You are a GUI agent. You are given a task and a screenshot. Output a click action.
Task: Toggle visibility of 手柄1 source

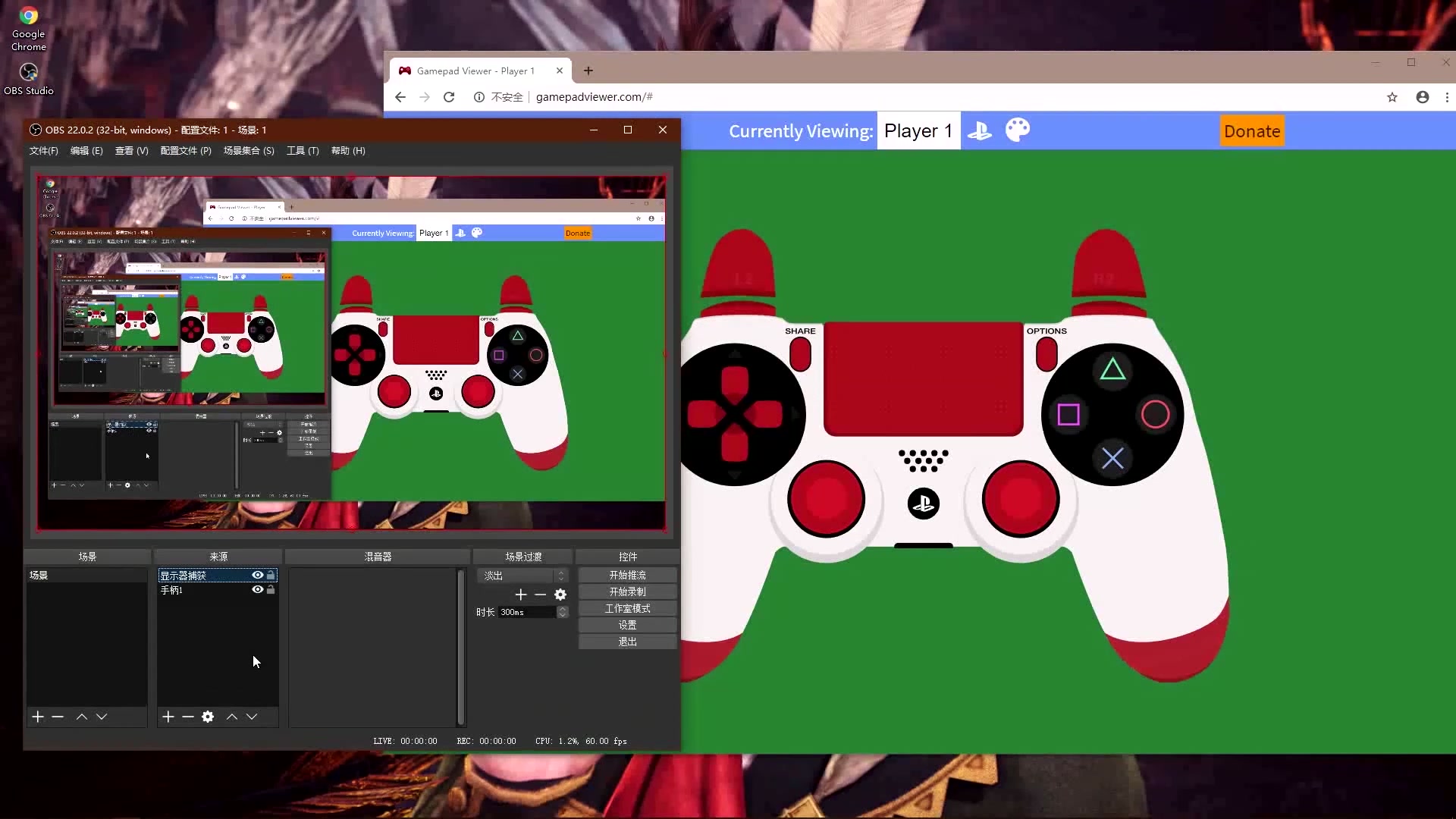click(x=256, y=590)
